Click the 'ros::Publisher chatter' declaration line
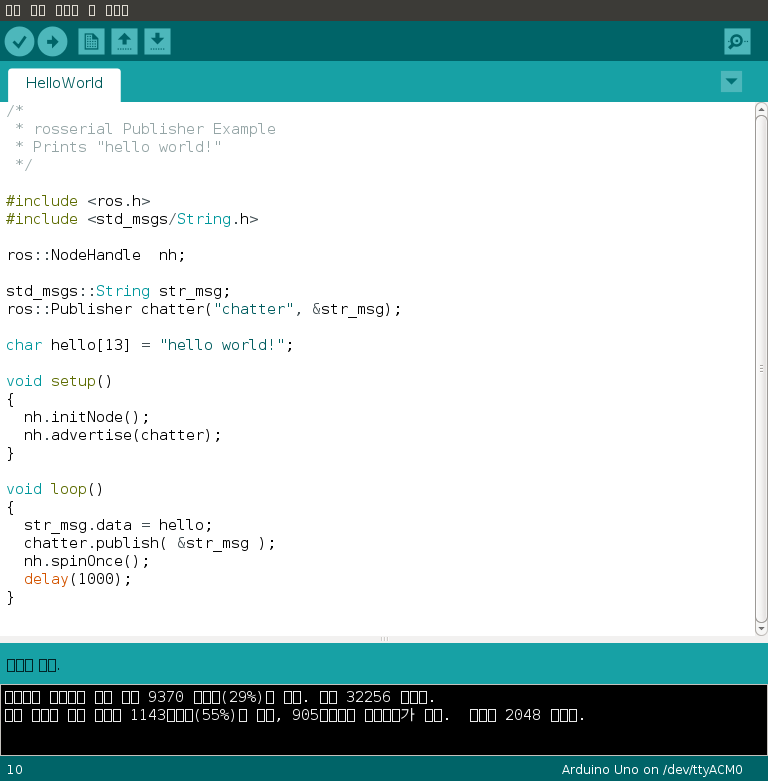 204,309
